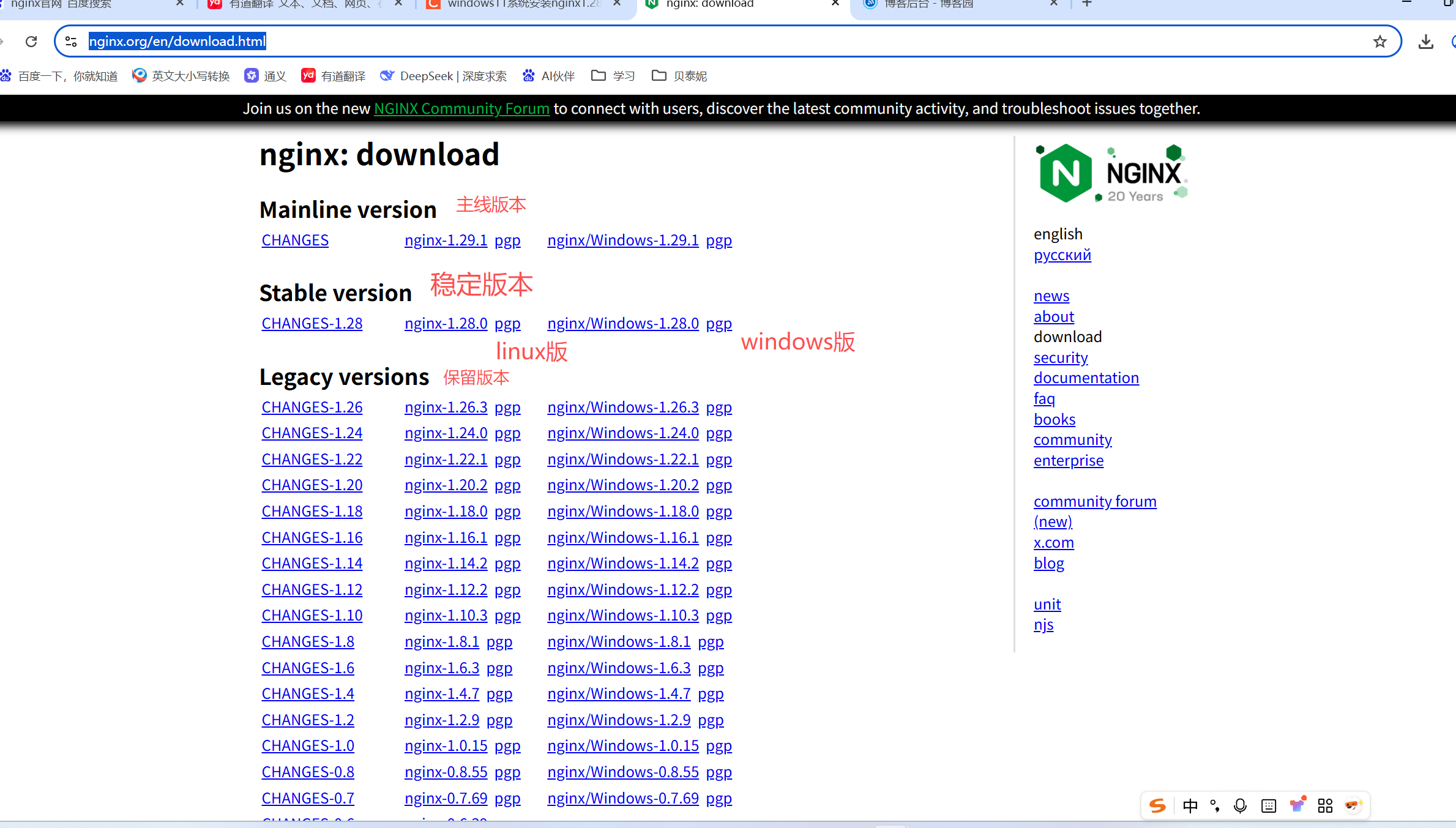Open site information icon in address bar

(71, 42)
